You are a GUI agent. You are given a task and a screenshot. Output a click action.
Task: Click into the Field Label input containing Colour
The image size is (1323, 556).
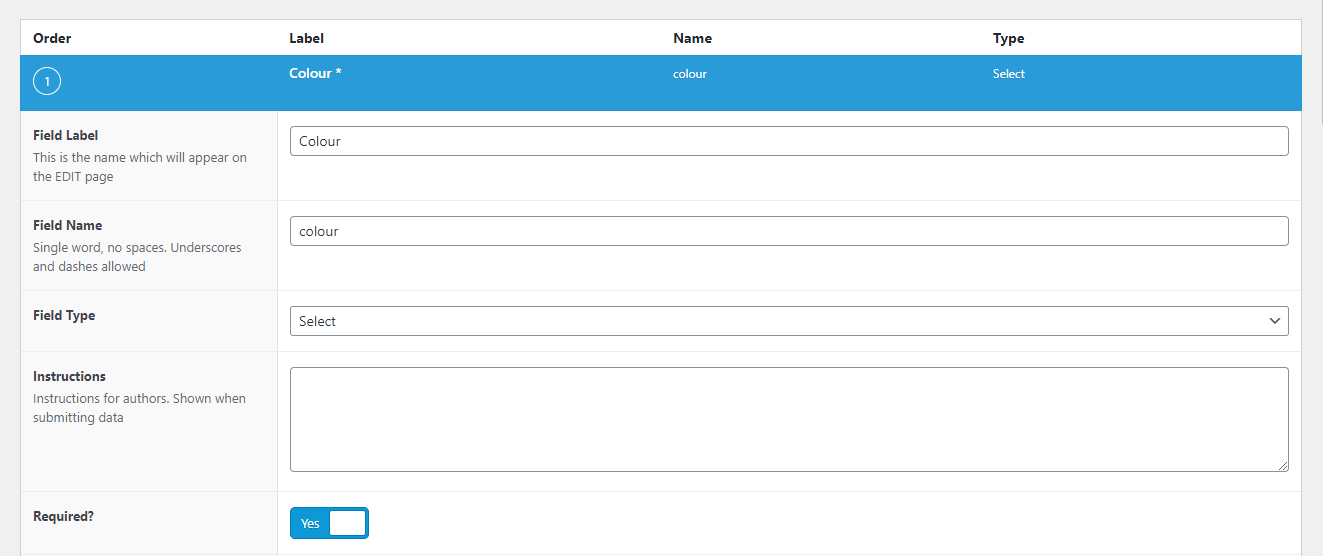[x=789, y=141]
